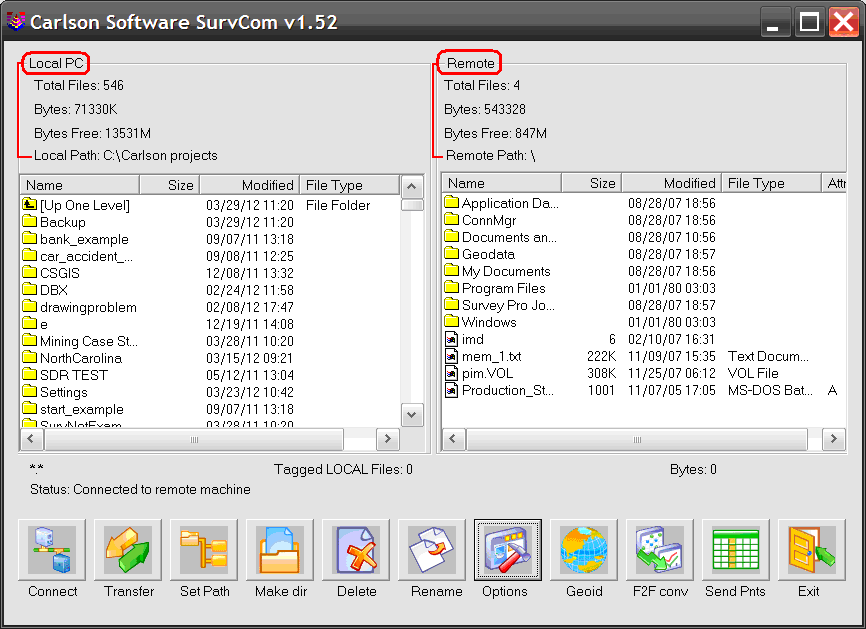866x629 pixels.
Task: Sort local files by Name column
Action: tap(80, 185)
